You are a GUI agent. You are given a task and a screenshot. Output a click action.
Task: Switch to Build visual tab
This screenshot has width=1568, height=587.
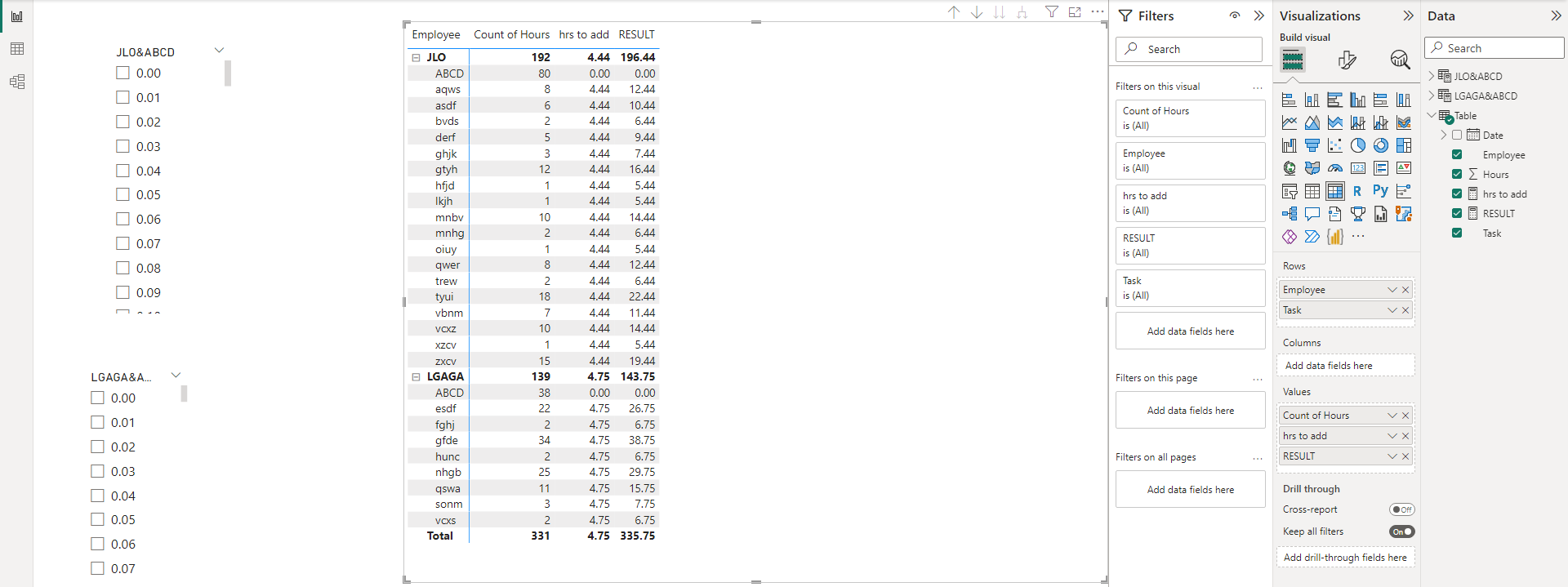[x=1293, y=60]
